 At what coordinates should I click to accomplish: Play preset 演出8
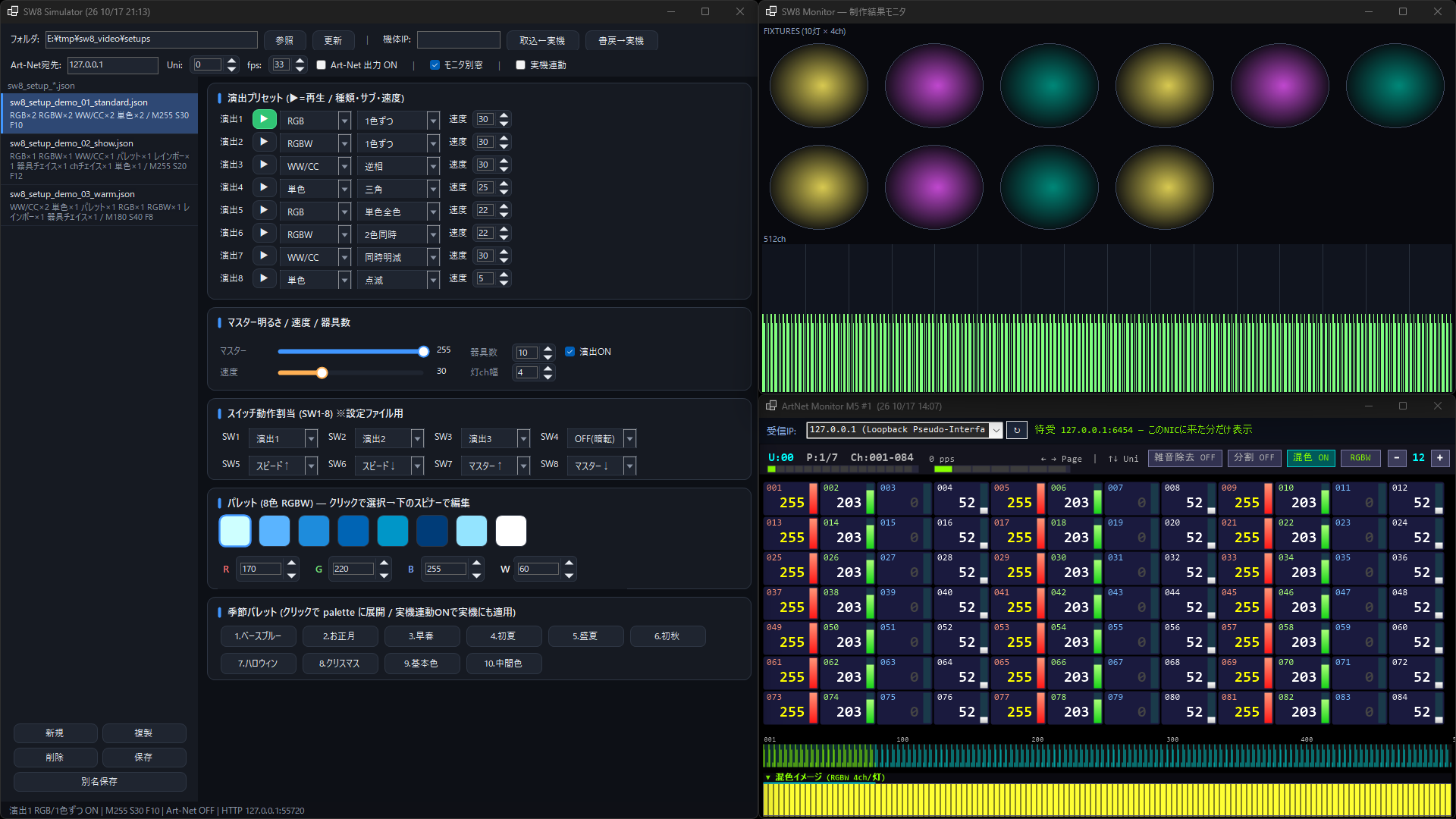coord(264,278)
